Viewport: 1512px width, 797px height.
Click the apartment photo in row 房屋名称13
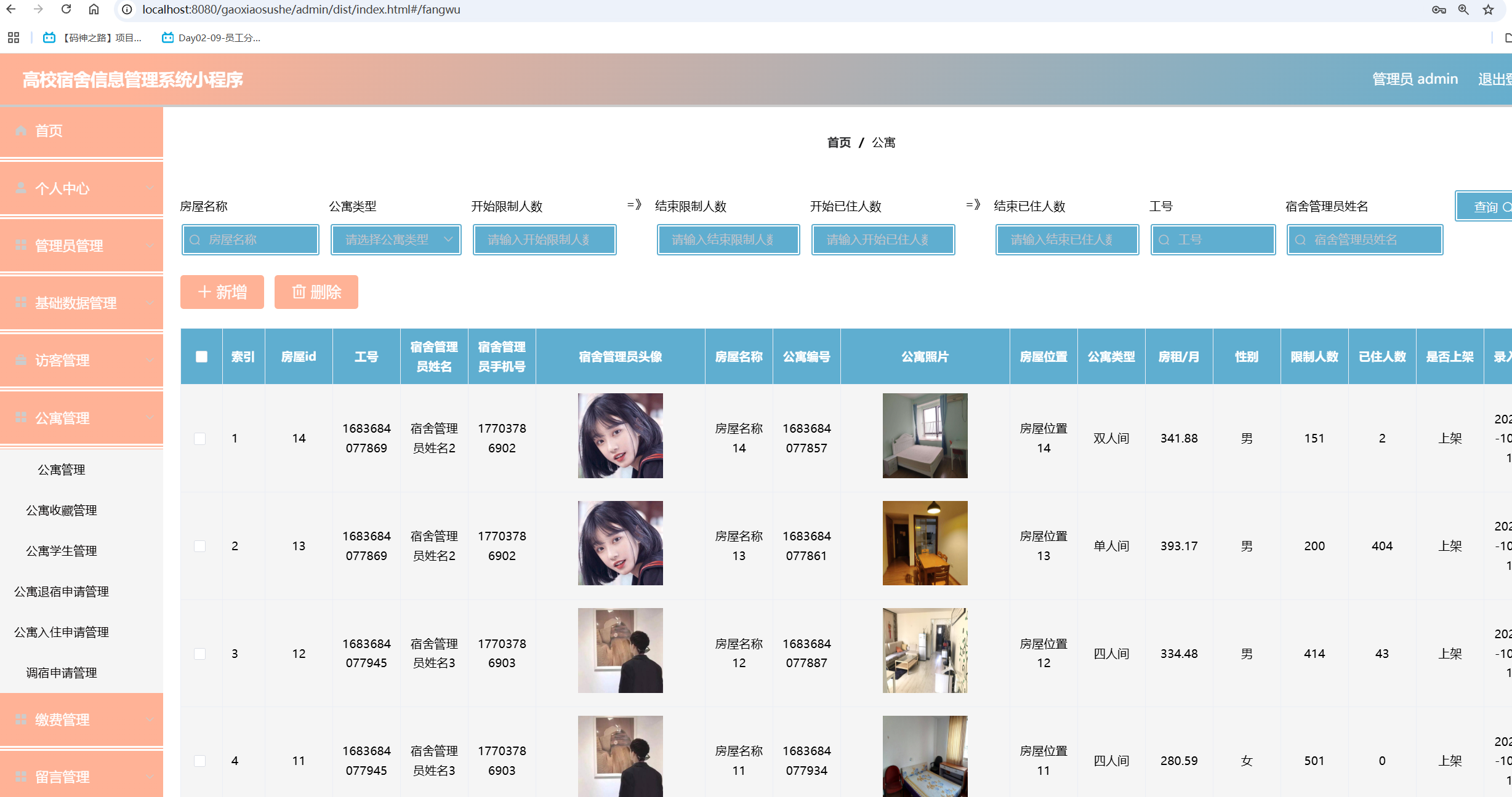pyautogui.click(x=925, y=543)
